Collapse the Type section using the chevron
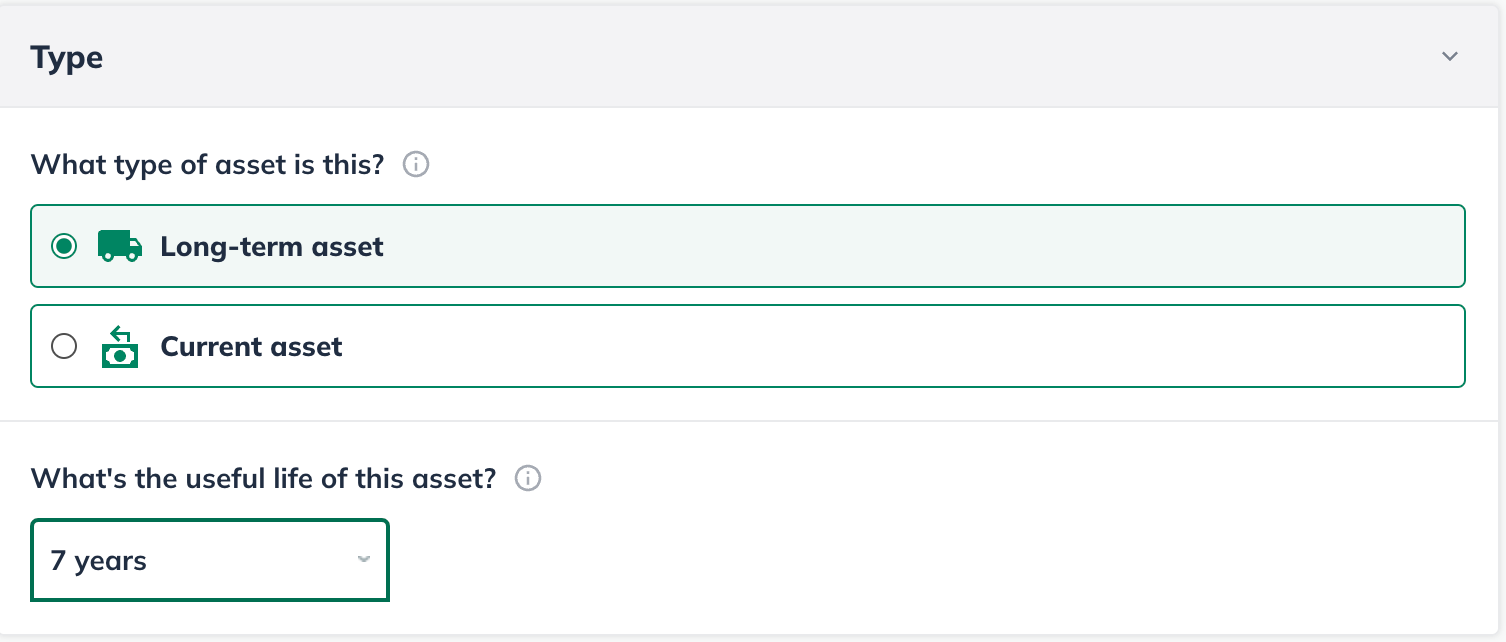 pyautogui.click(x=1450, y=57)
